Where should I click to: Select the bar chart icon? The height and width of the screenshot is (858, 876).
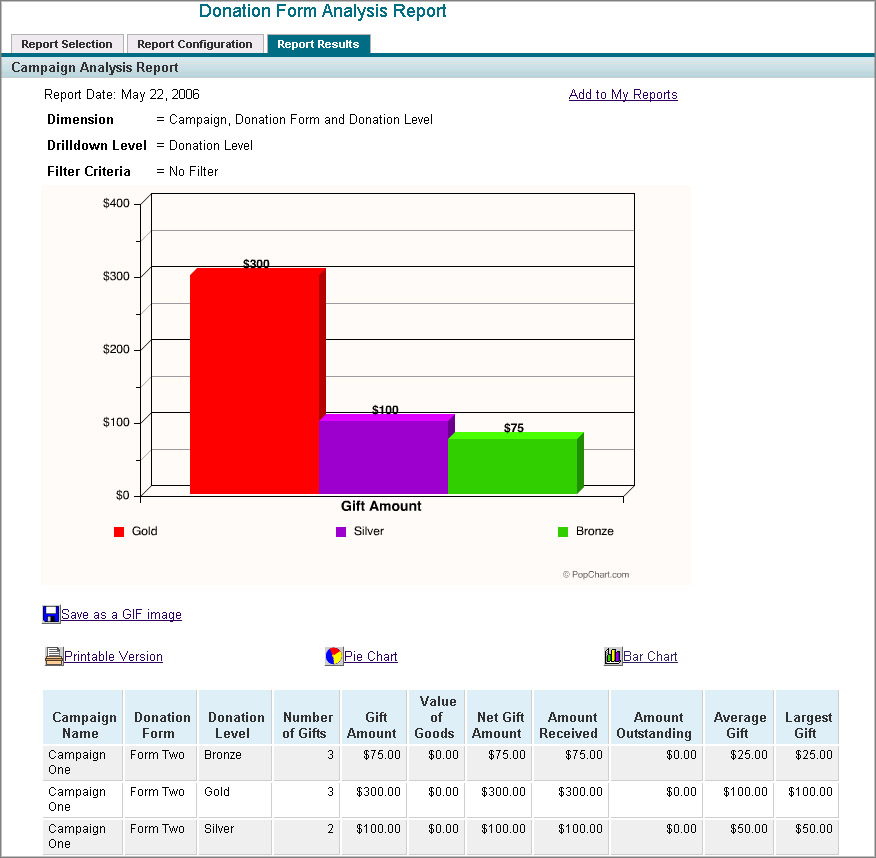614,655
